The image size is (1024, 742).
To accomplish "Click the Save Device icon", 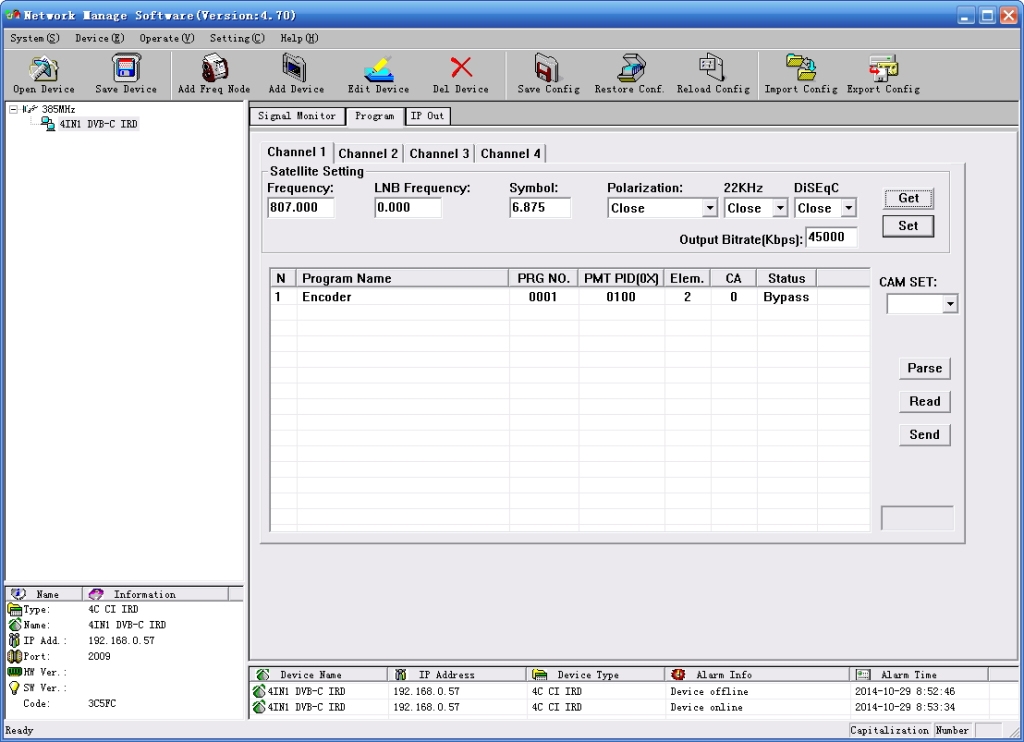I will tap(126, 69).
